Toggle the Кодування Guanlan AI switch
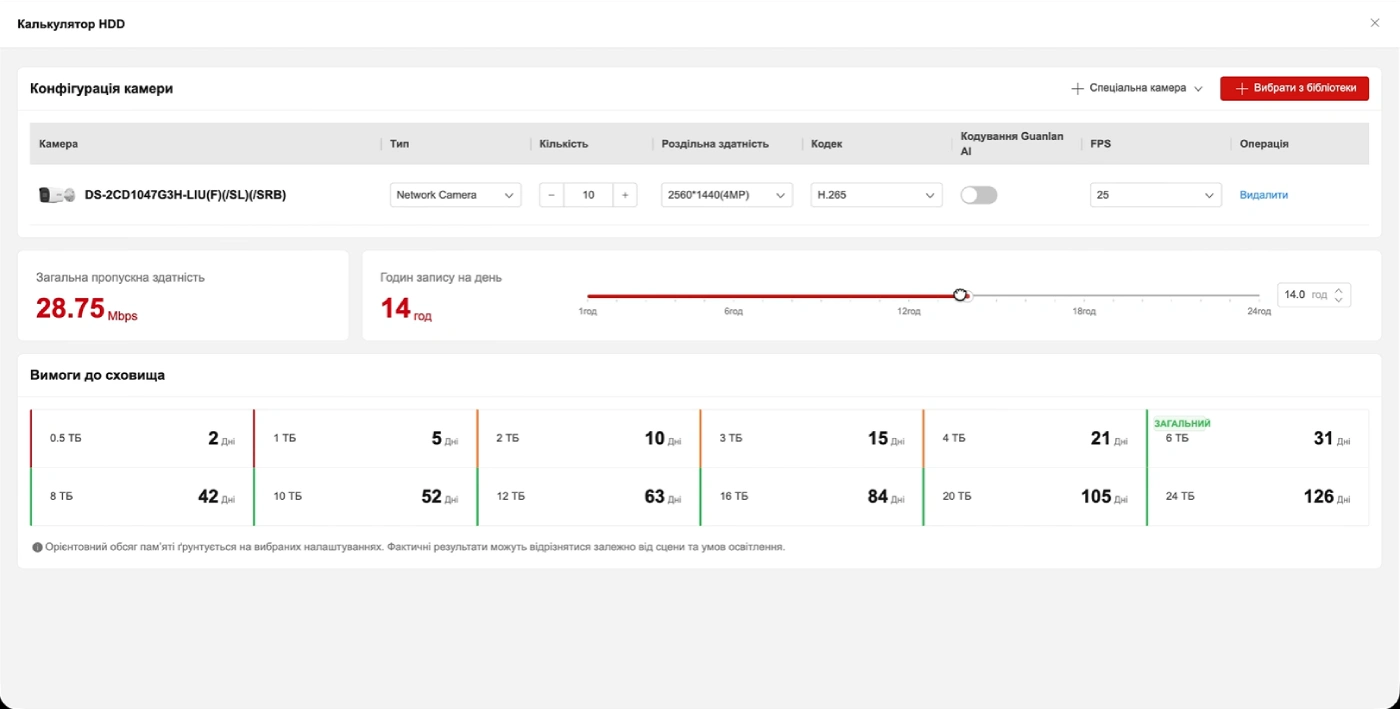Viewport: 1400px width, 709px height. pos(979,195)
